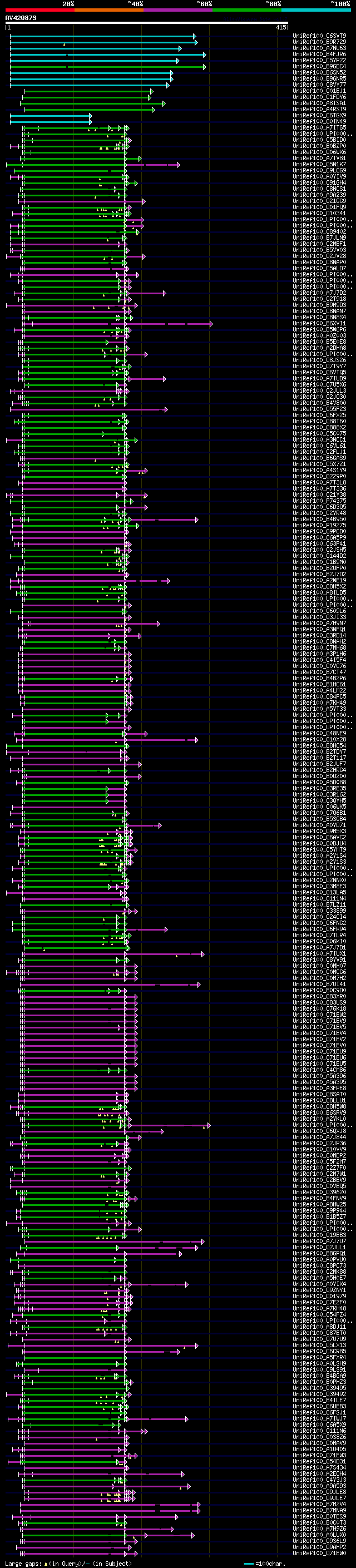Select hit label UniRef100_Q91GH4

point(319,182)
